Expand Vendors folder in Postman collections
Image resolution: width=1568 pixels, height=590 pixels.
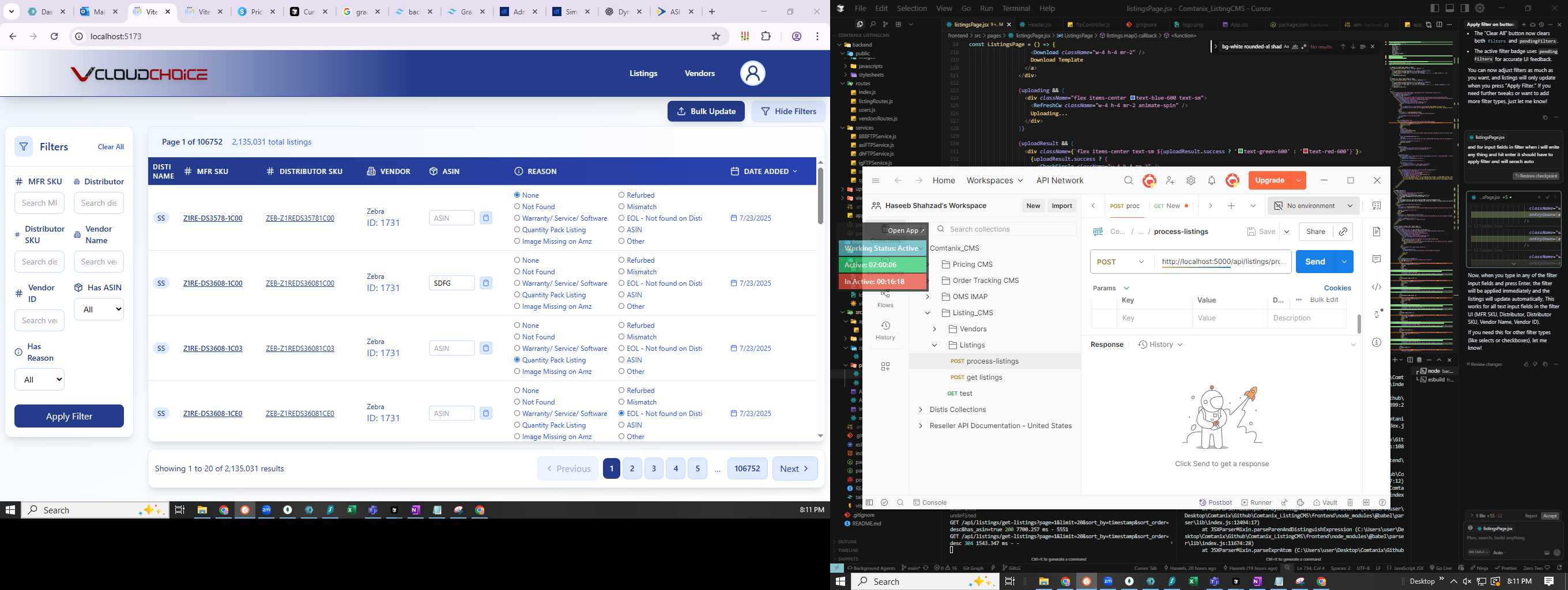click(934, 329)
